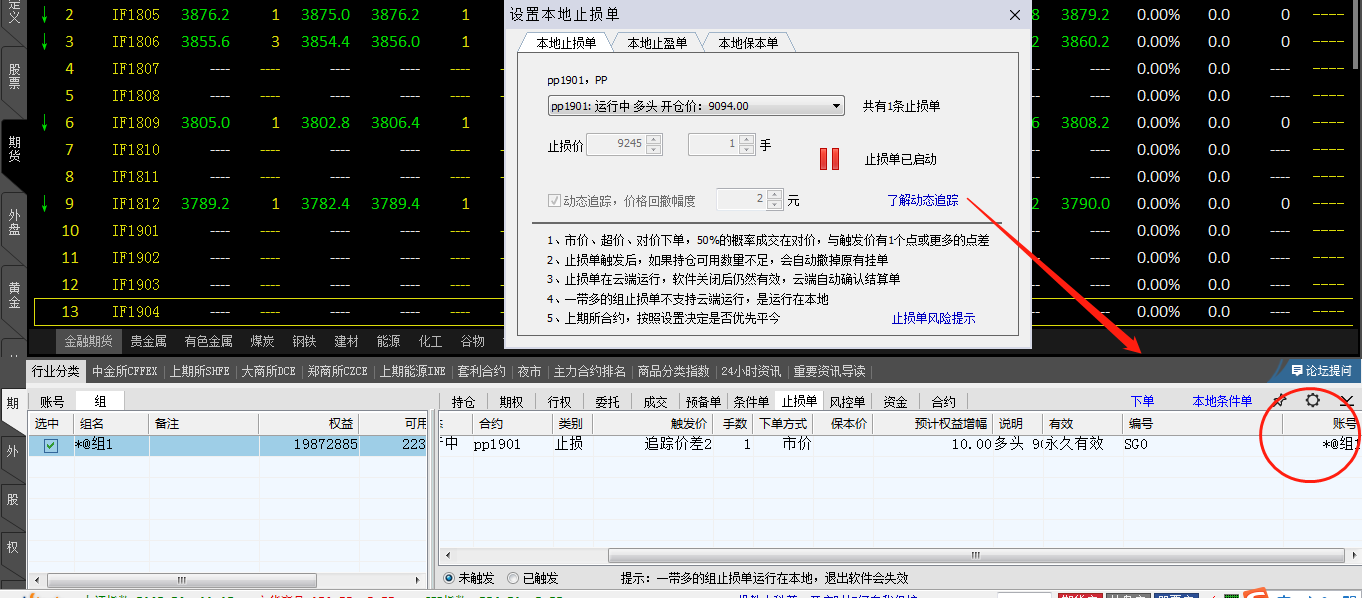This screenshot has width=1362, height=598.
Task: Increase the 止损价 value with up spinner
Action: click(653, 140)
